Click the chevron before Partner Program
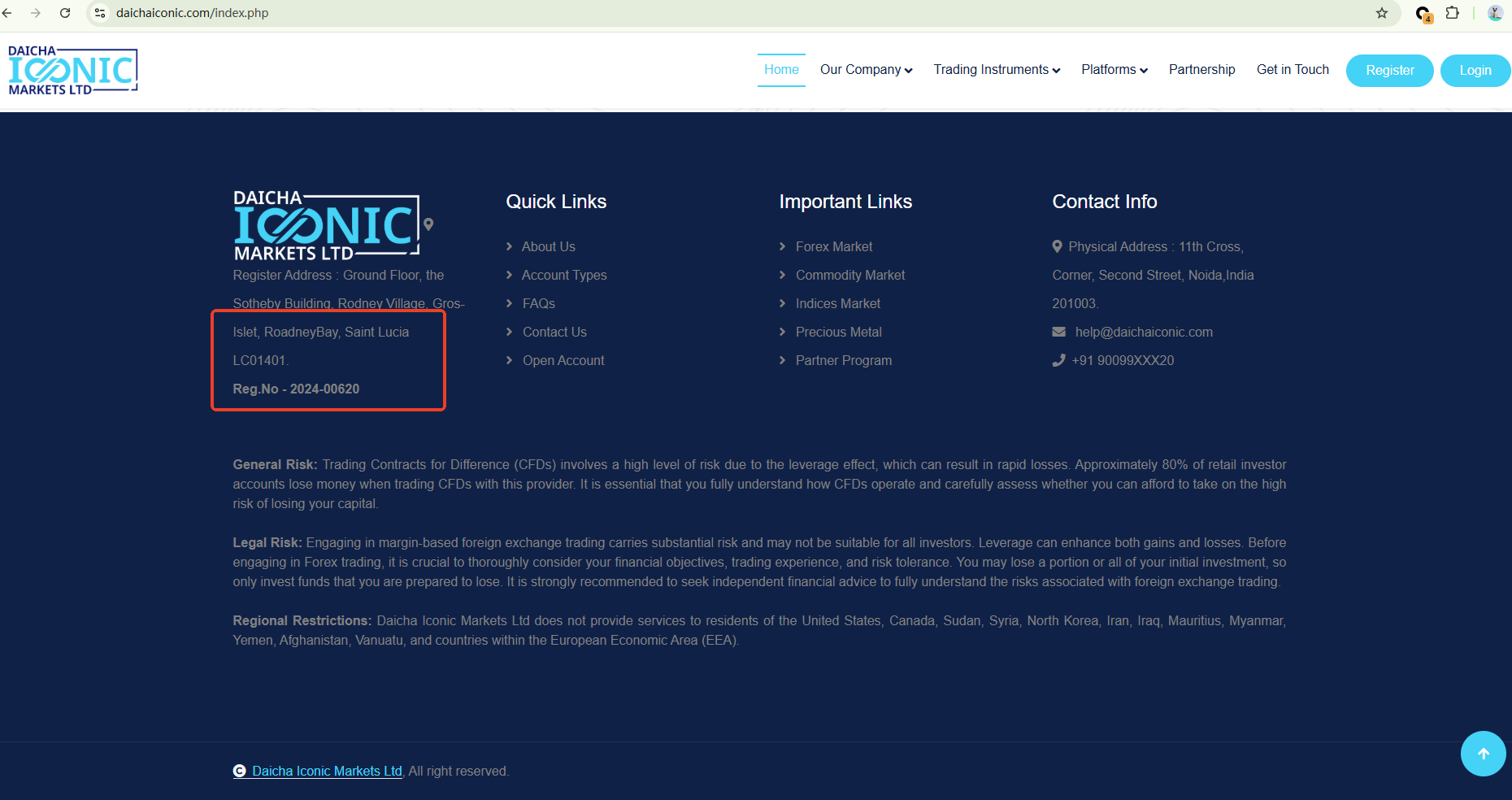 coord(783,360)
